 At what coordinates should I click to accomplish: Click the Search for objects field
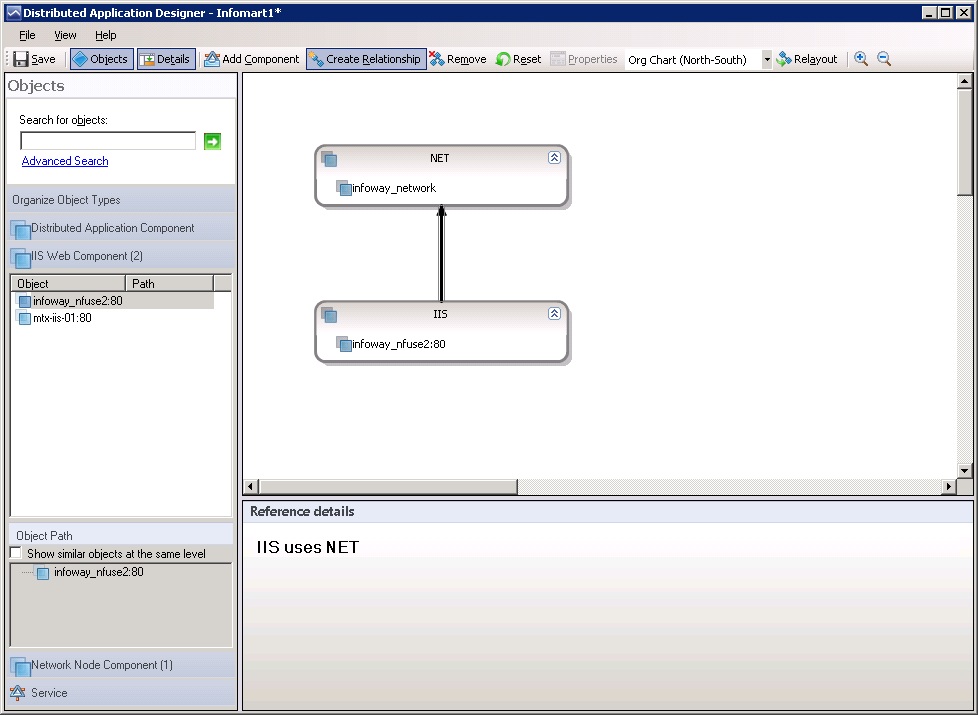click(x=108, y=141)
